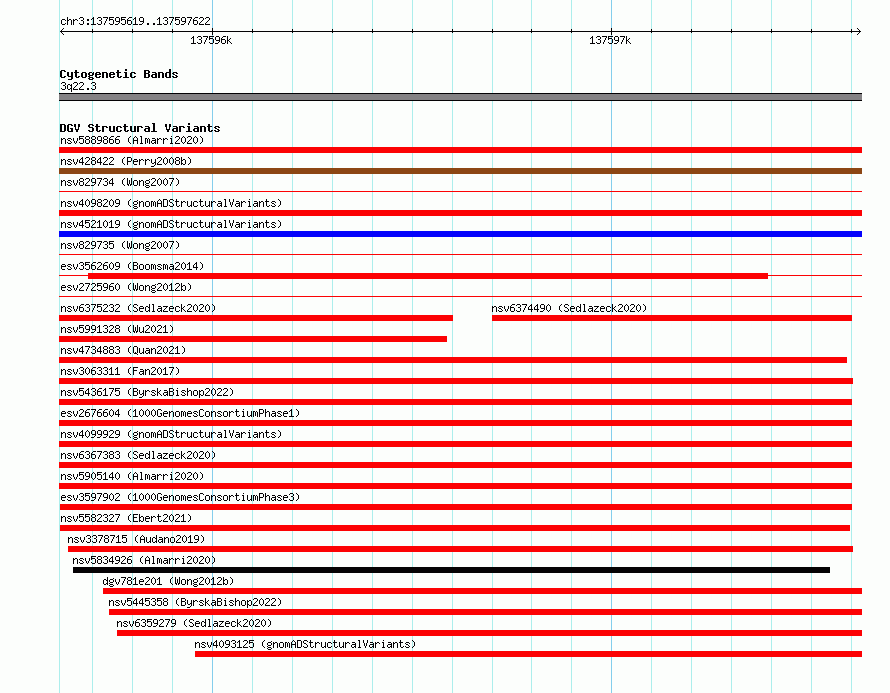Click the red nsv6374490 variant bar

pyautogui.click(x=671, y=318)
